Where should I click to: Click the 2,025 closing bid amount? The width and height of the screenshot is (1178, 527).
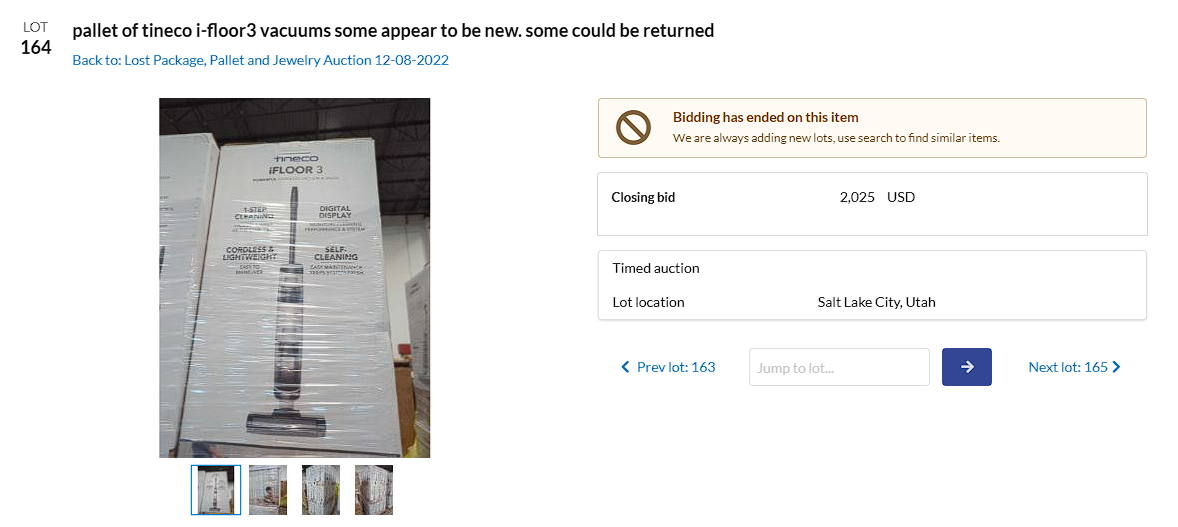click(858, 197)
